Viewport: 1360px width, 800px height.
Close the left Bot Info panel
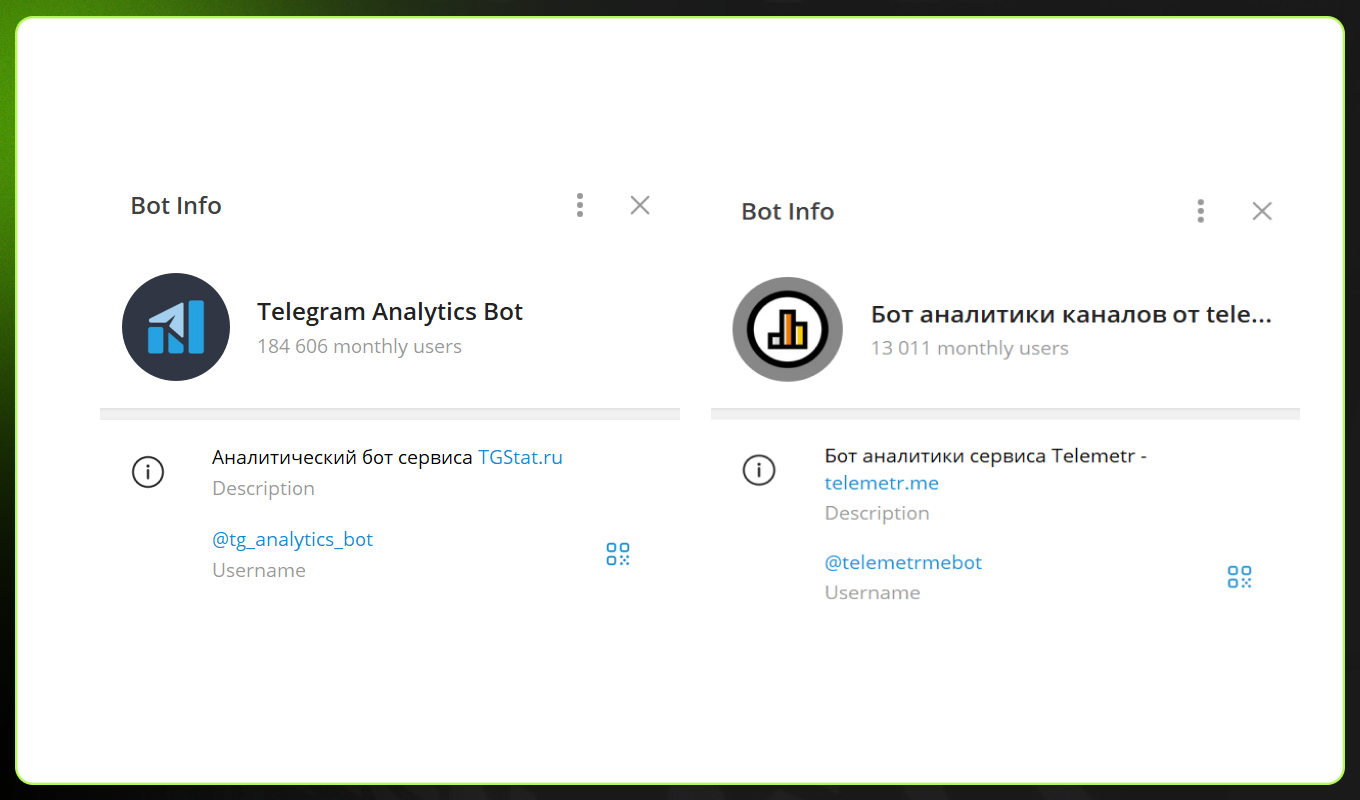(639, 204)
